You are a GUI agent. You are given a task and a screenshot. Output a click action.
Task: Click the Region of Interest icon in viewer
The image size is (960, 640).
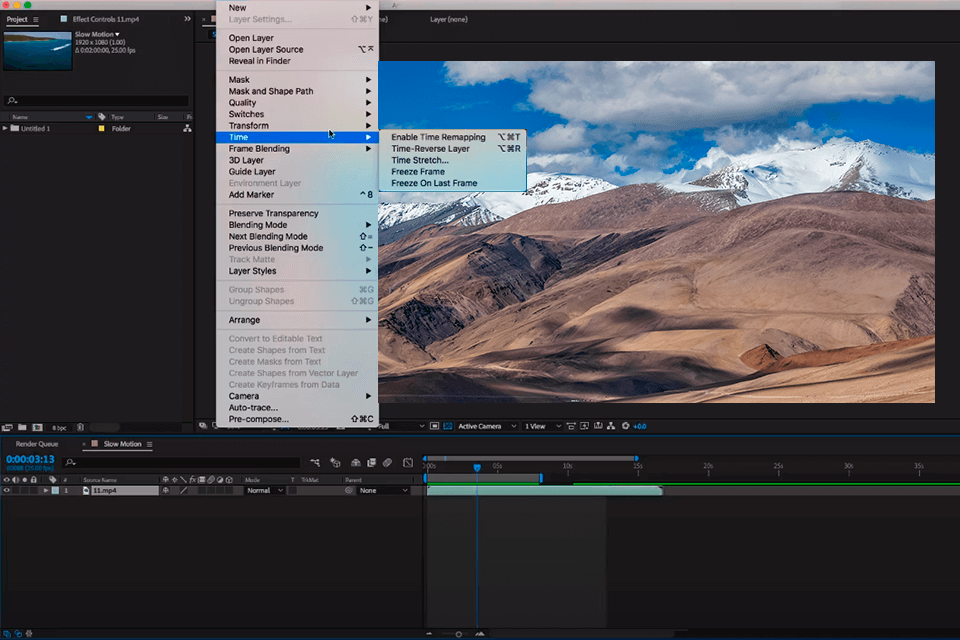tap(434, 426)
